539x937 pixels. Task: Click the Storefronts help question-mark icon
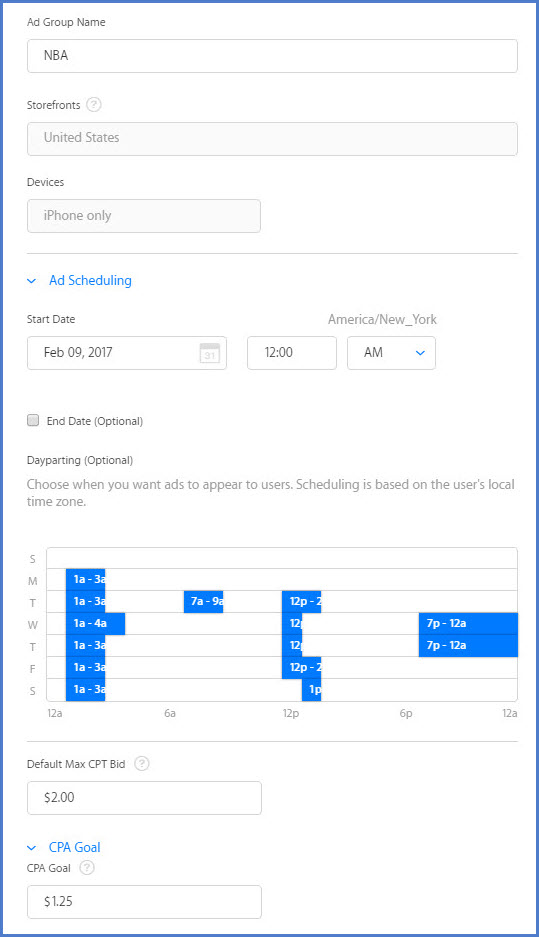(94, 105)
